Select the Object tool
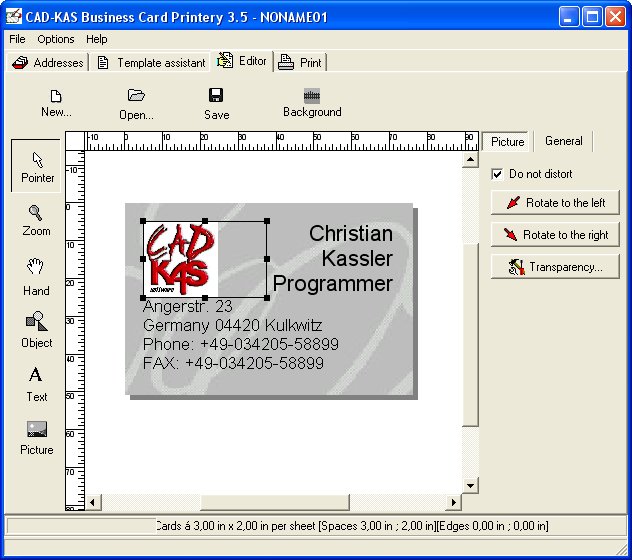Screen dimensions: 632x560 coord(36,329)
